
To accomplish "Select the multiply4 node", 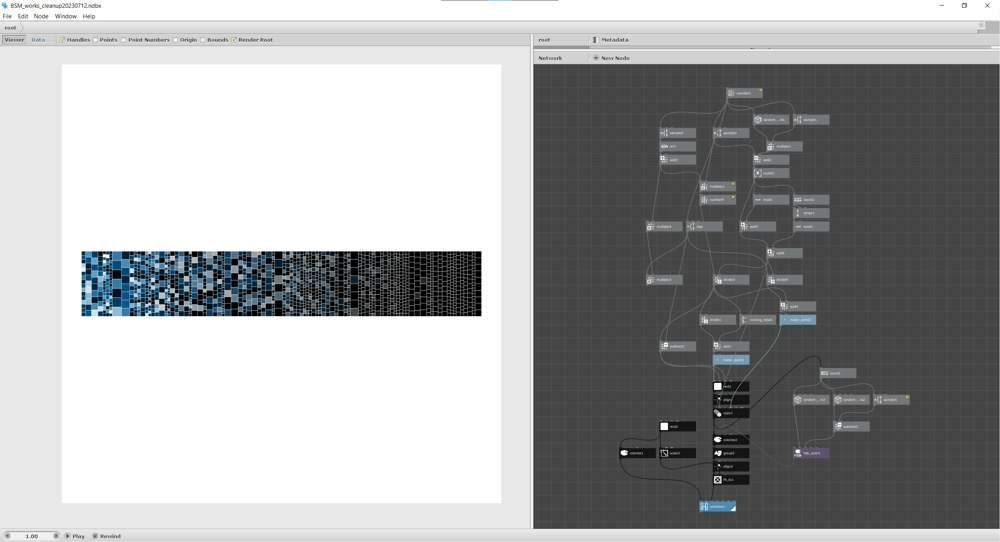I will [x=664, y=227].
